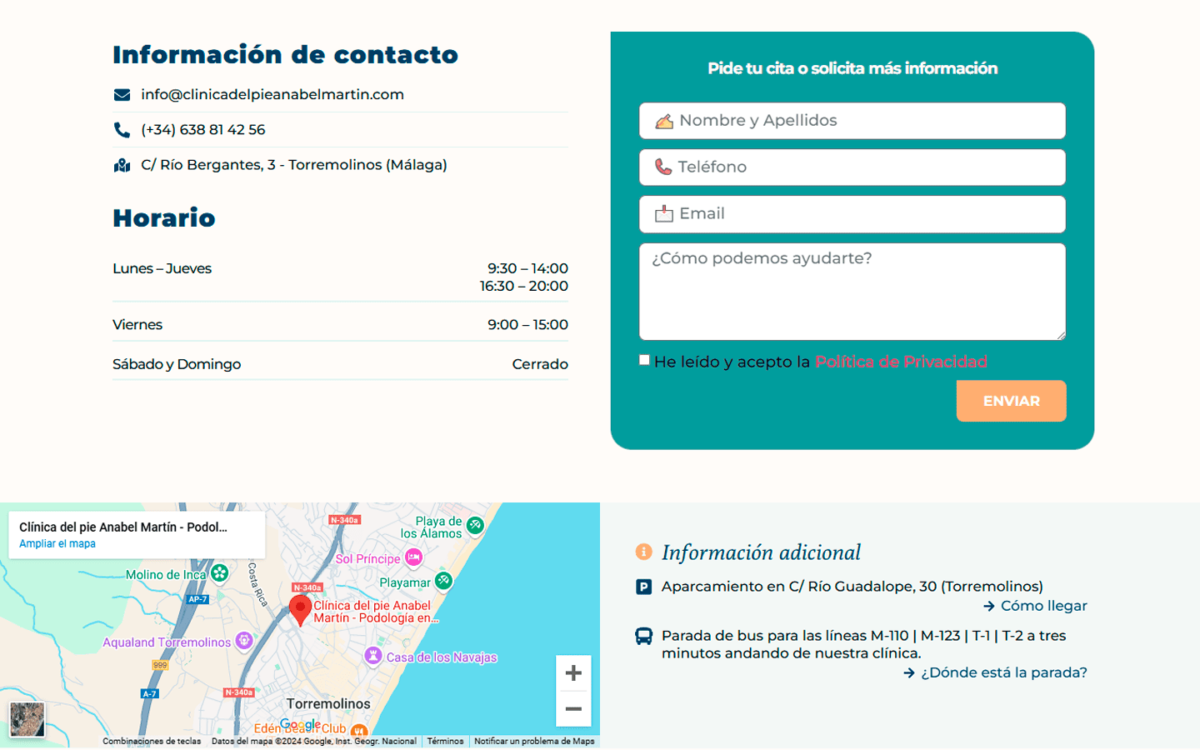Click the map zoom-in plus control
1200x750 pixels.
pos(573,673)
